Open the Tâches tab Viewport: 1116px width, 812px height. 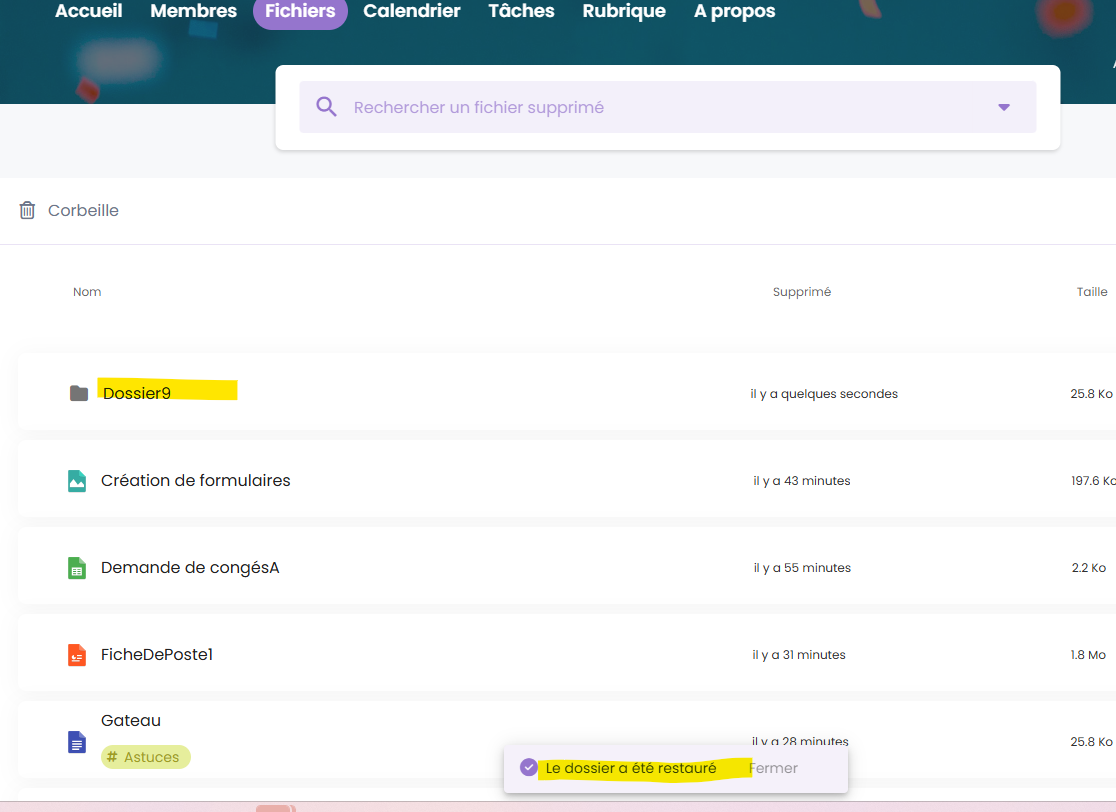[521, 12]
